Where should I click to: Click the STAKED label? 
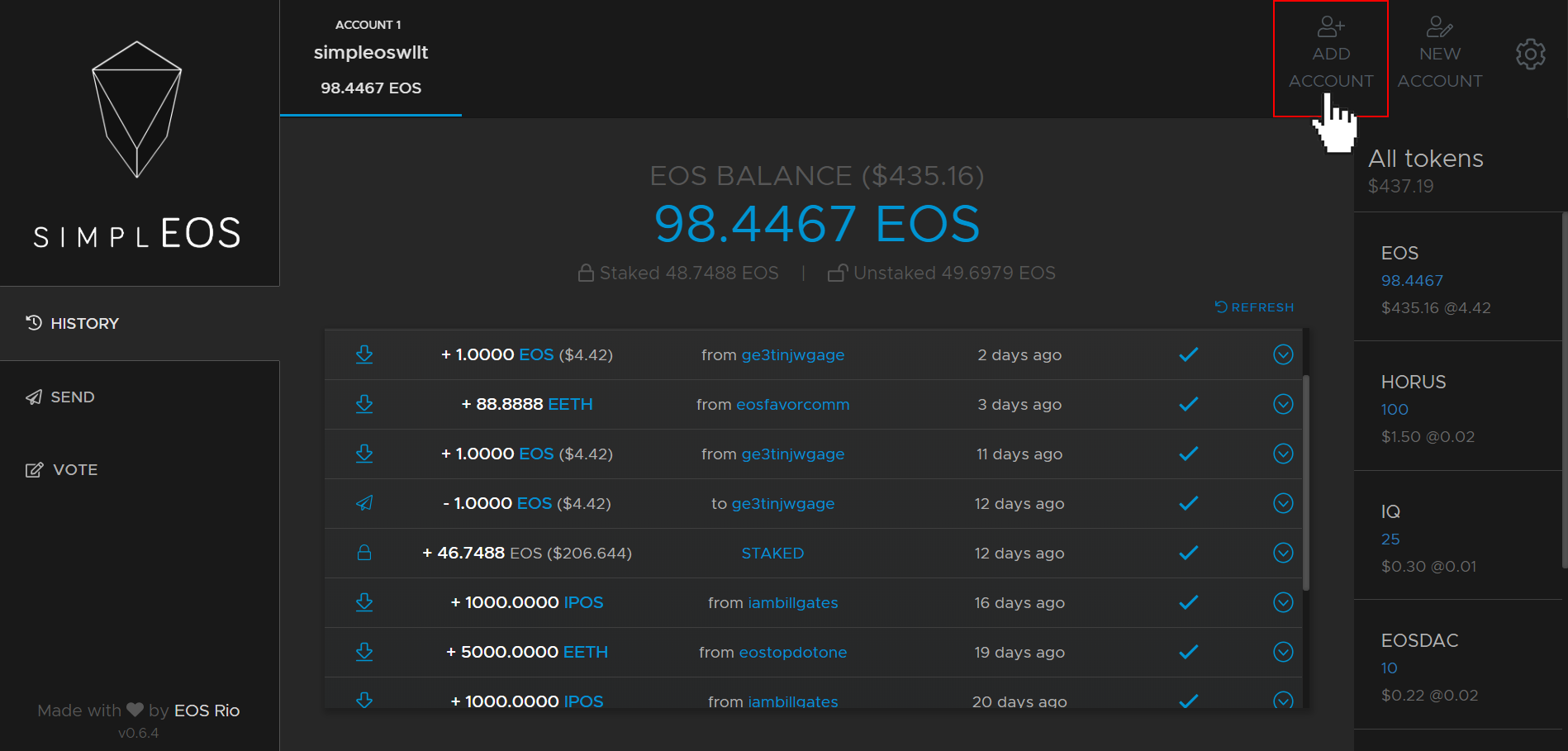coord(772,554)
